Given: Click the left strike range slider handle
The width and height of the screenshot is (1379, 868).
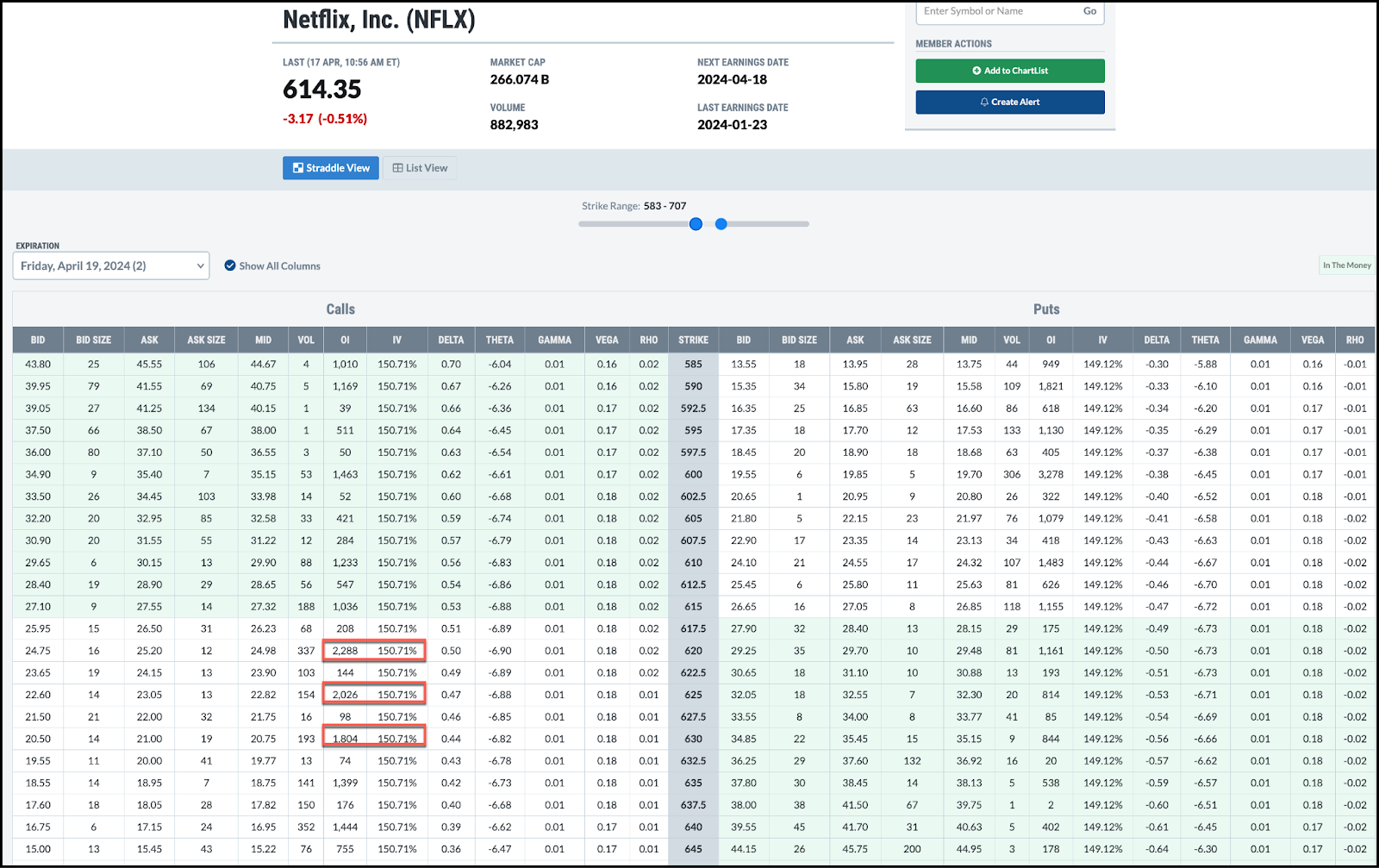Looking at the screenshot, I should pyautogui.click(x=696, y=224).
